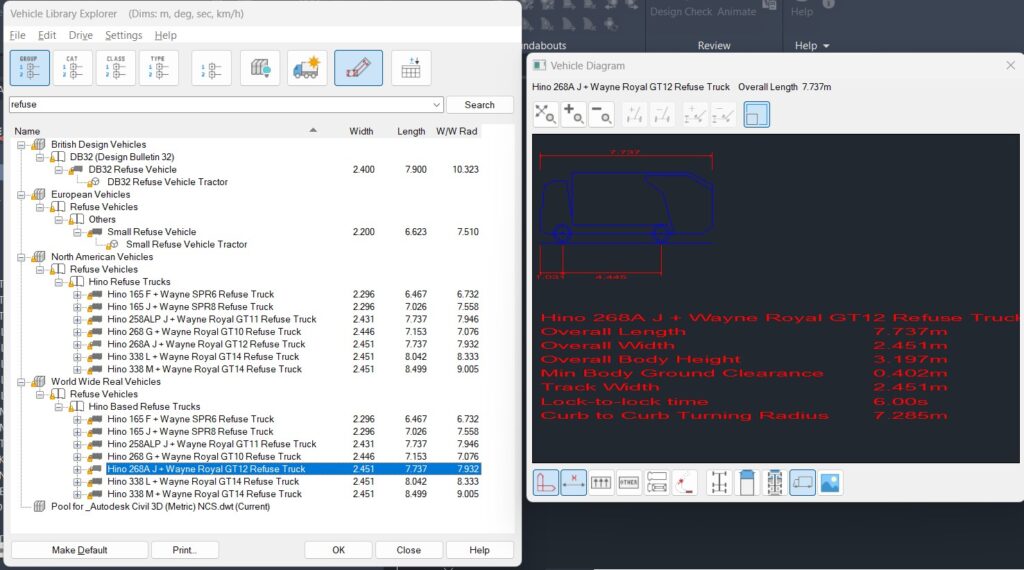Toggle the CLASS grouping button
The width and height of the screenshot is (1024, 570).
point(116,68)
